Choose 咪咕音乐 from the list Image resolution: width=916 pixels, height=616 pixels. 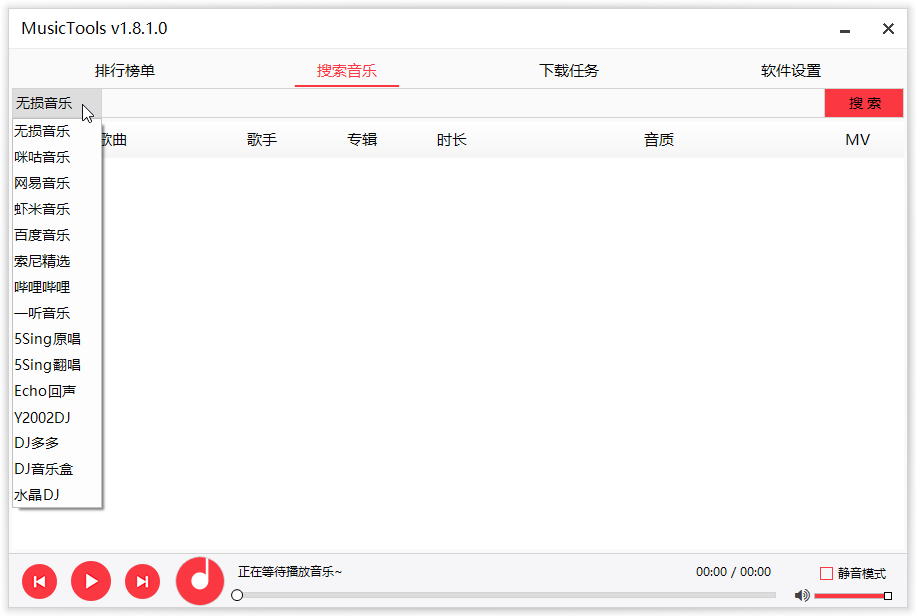click(x=41, y=156)
